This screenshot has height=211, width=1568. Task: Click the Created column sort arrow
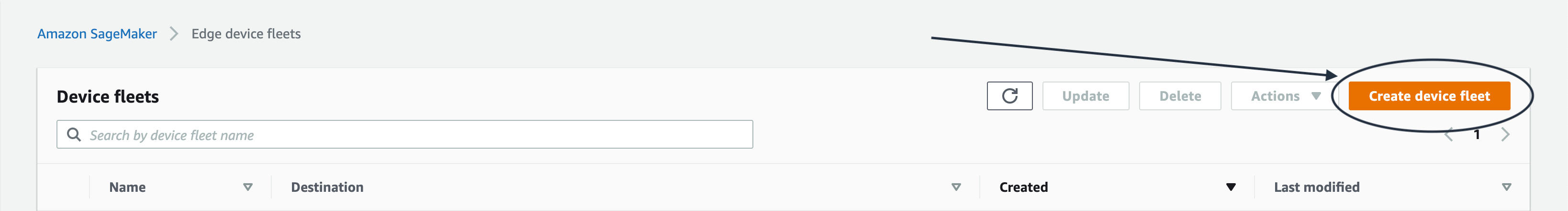pyautogui.click(x=1230, y=187)
